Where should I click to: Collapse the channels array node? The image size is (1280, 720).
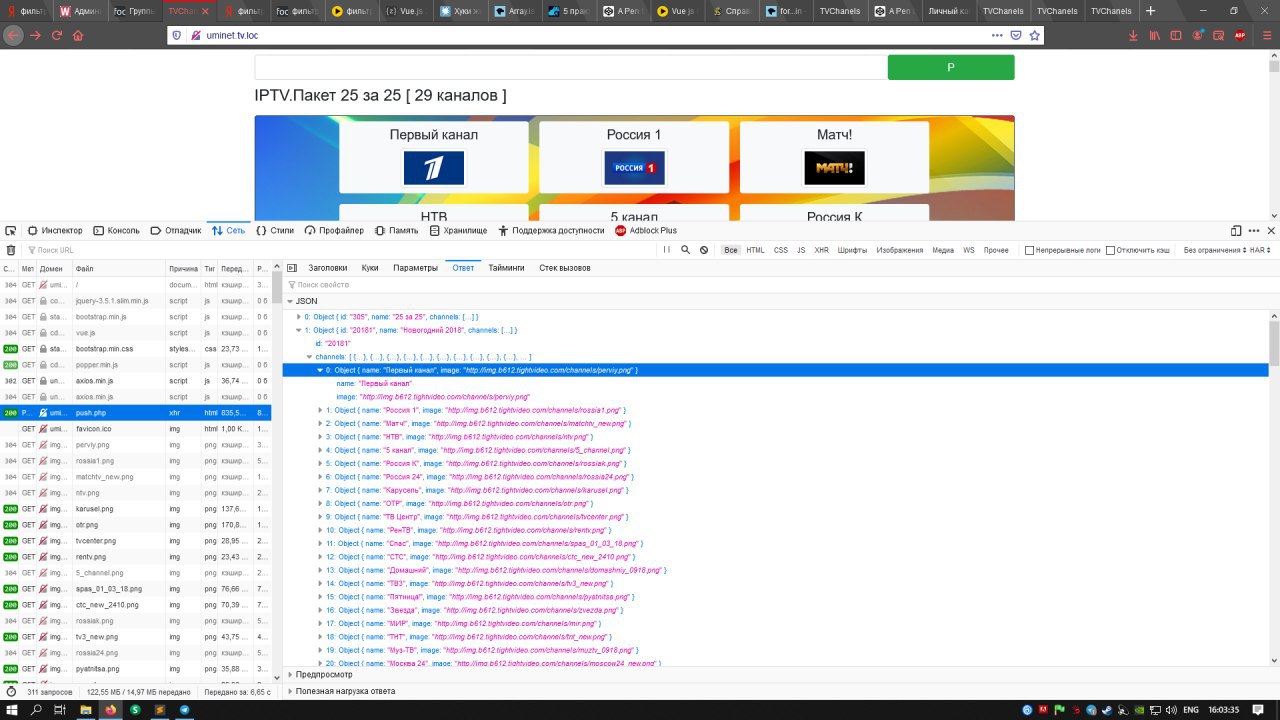[x=309, y=356]
